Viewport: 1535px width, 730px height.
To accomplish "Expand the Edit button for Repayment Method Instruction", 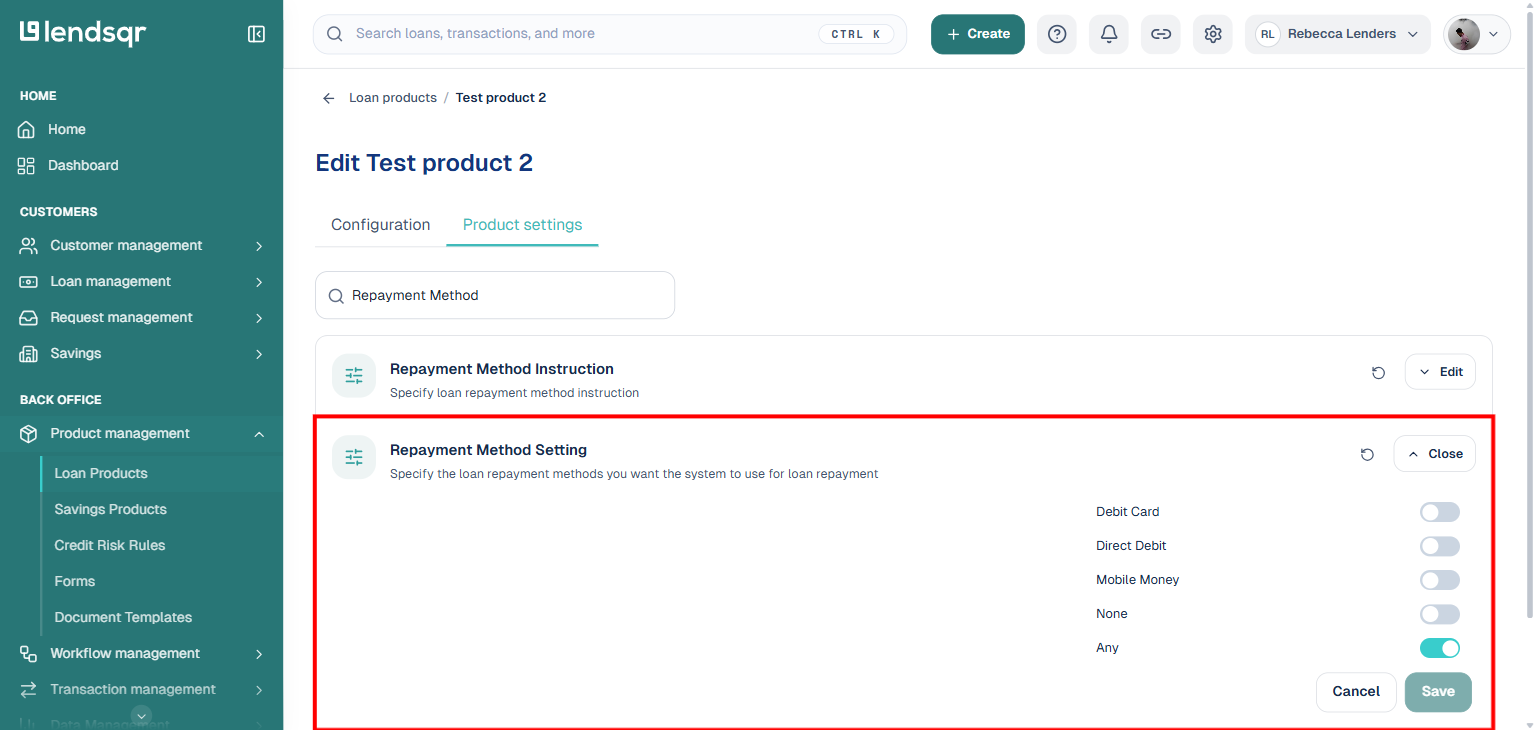I will pyautogui.click(x=1440, y=372).
